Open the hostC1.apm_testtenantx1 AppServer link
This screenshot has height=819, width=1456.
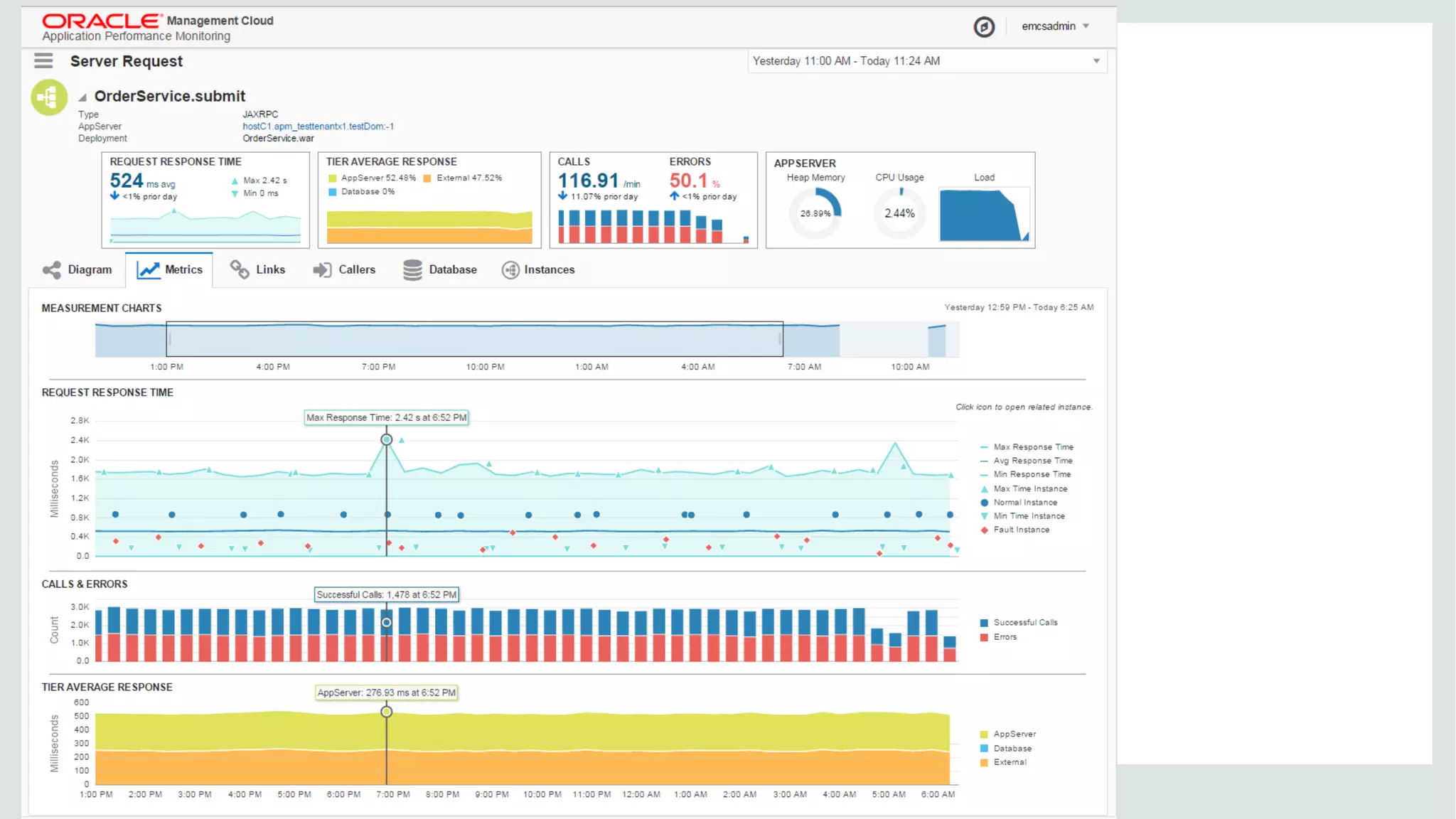pos(318,127)
